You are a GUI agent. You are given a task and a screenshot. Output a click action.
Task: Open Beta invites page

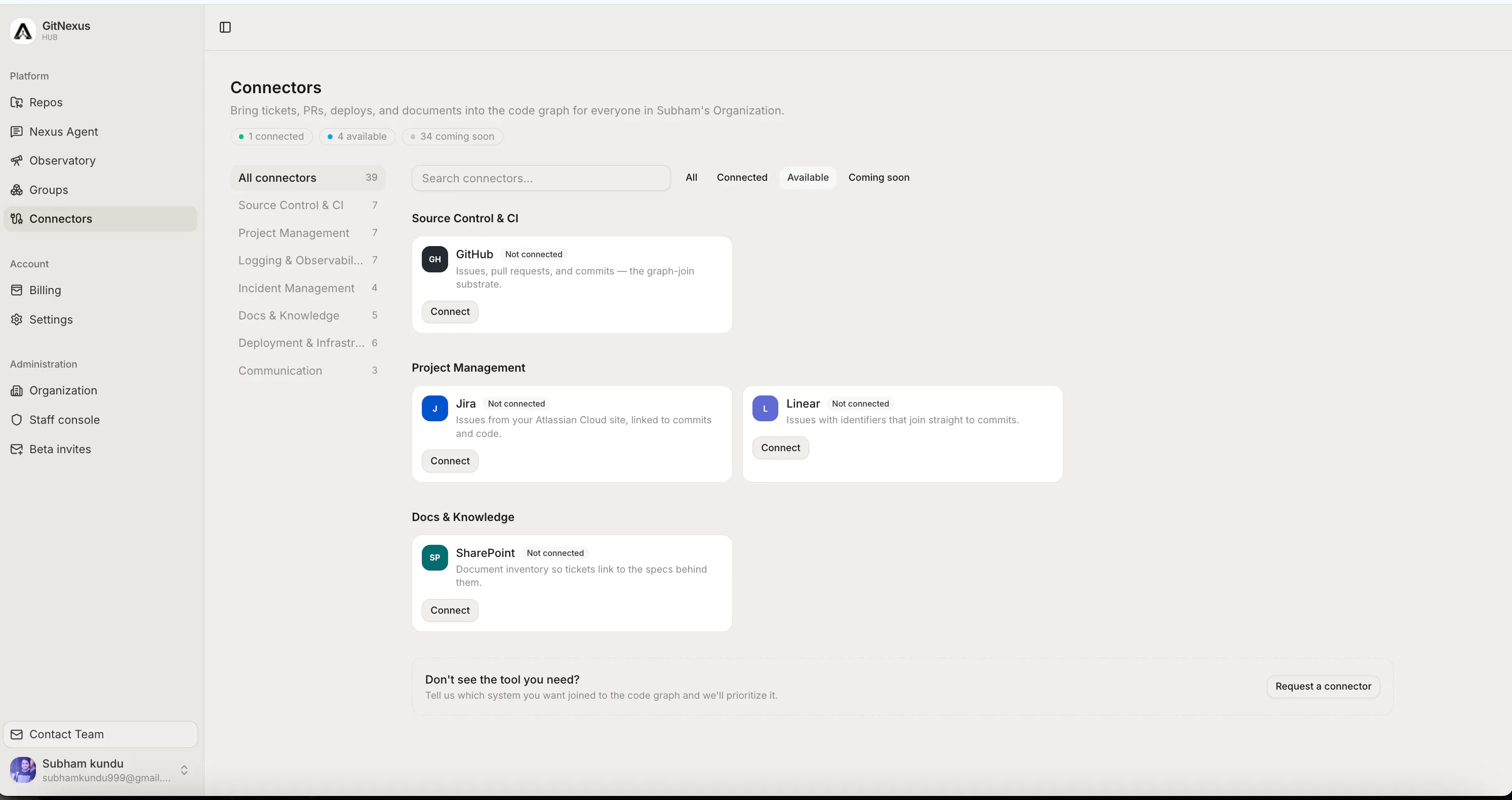point(100,449)
